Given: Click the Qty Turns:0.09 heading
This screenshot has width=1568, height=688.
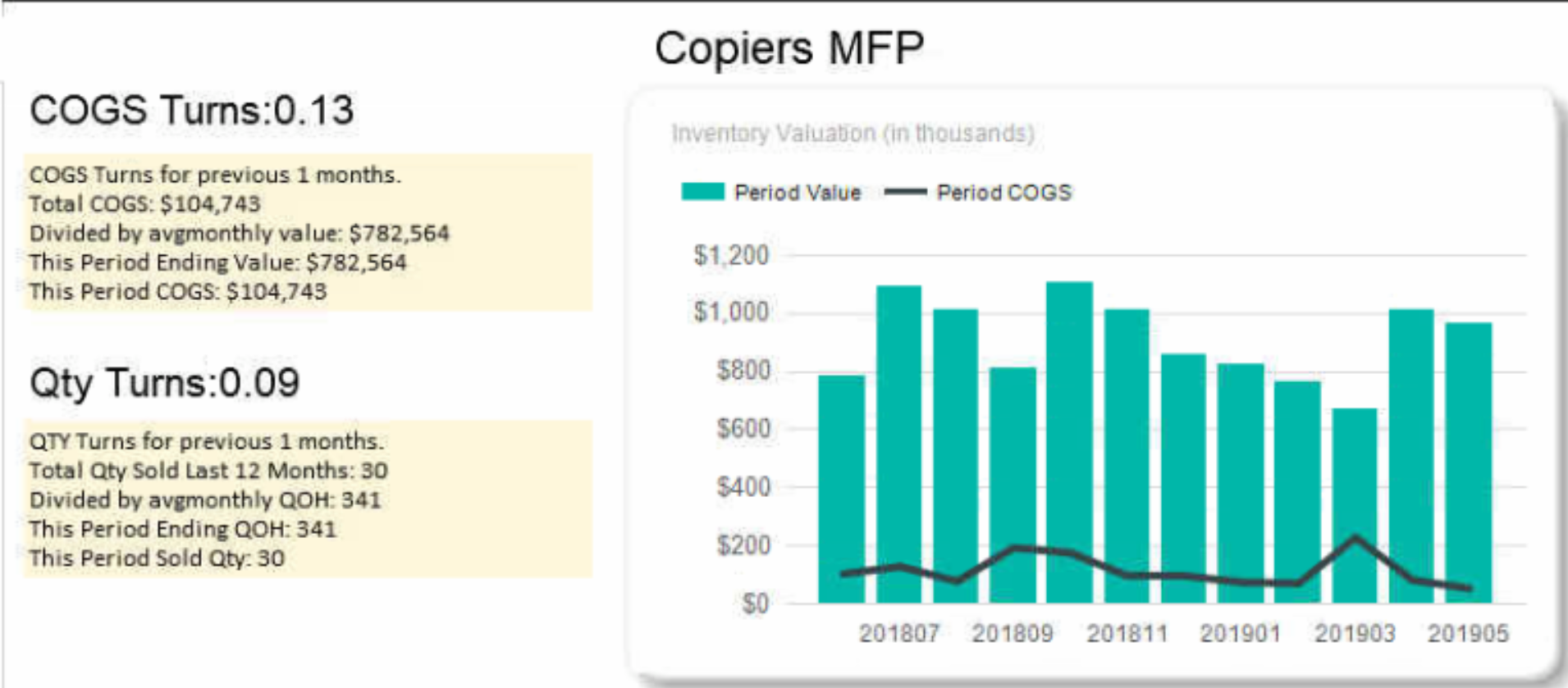Looking at the screenshot, I should [164, 383].
